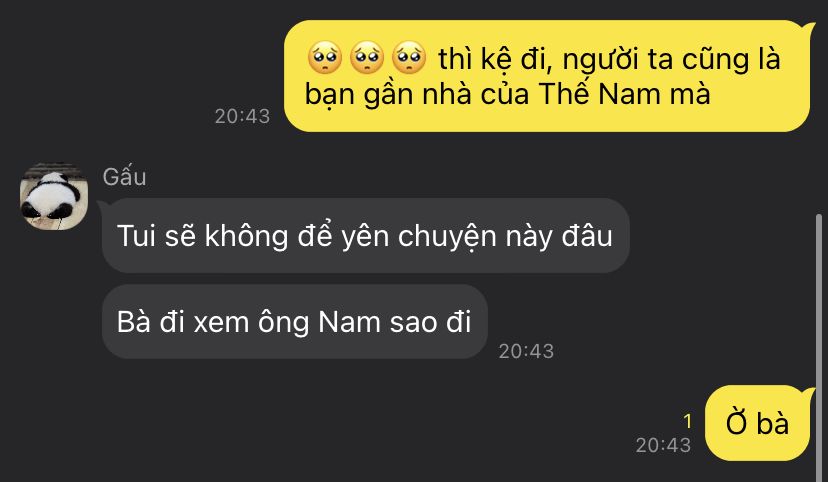Click the 20:43 timestamp beside the emoji message
This screenshot has height=482, width=828.
tap(242, 116)
